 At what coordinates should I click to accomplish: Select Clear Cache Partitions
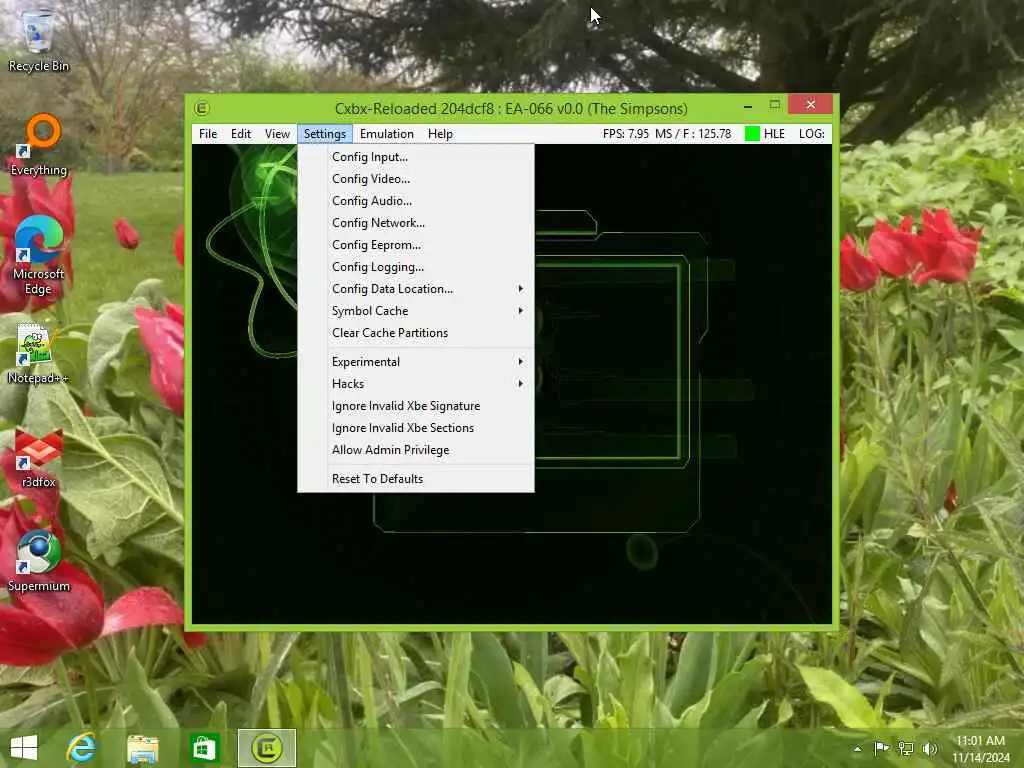tap(416, 333)
